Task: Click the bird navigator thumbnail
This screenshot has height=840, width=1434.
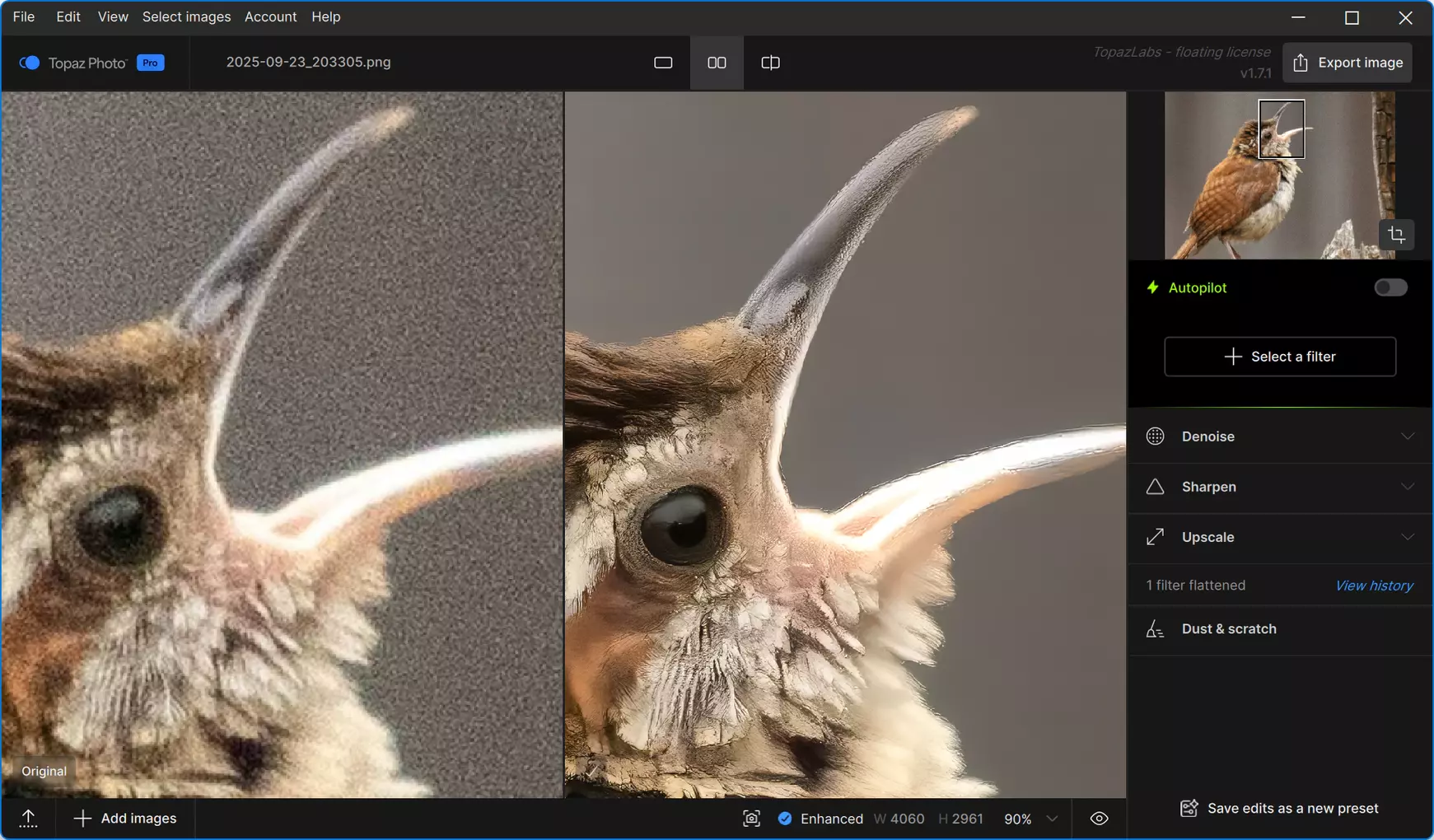Action: [x=1279, y=175]
